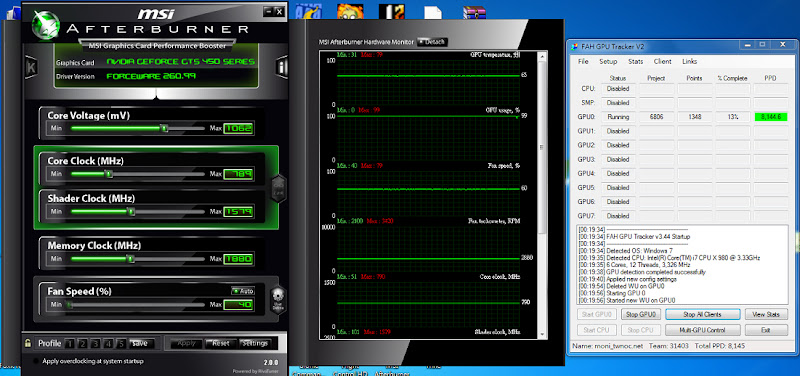
Task: Click the Exit button in FAH Tracker
Action: pos(766,330)
